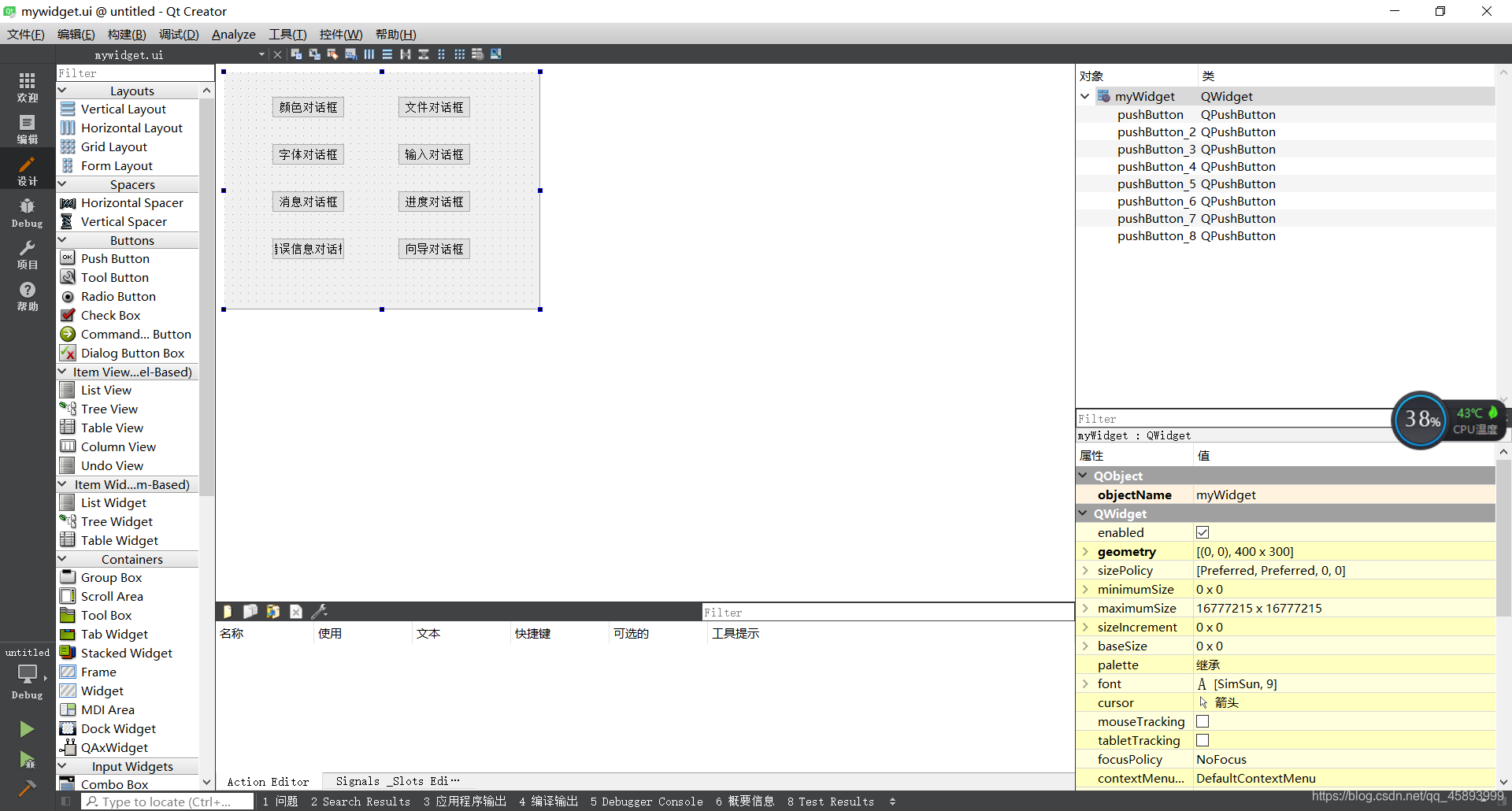
Task: Select Push Button in widget box
Action: [x=115, y=259]
